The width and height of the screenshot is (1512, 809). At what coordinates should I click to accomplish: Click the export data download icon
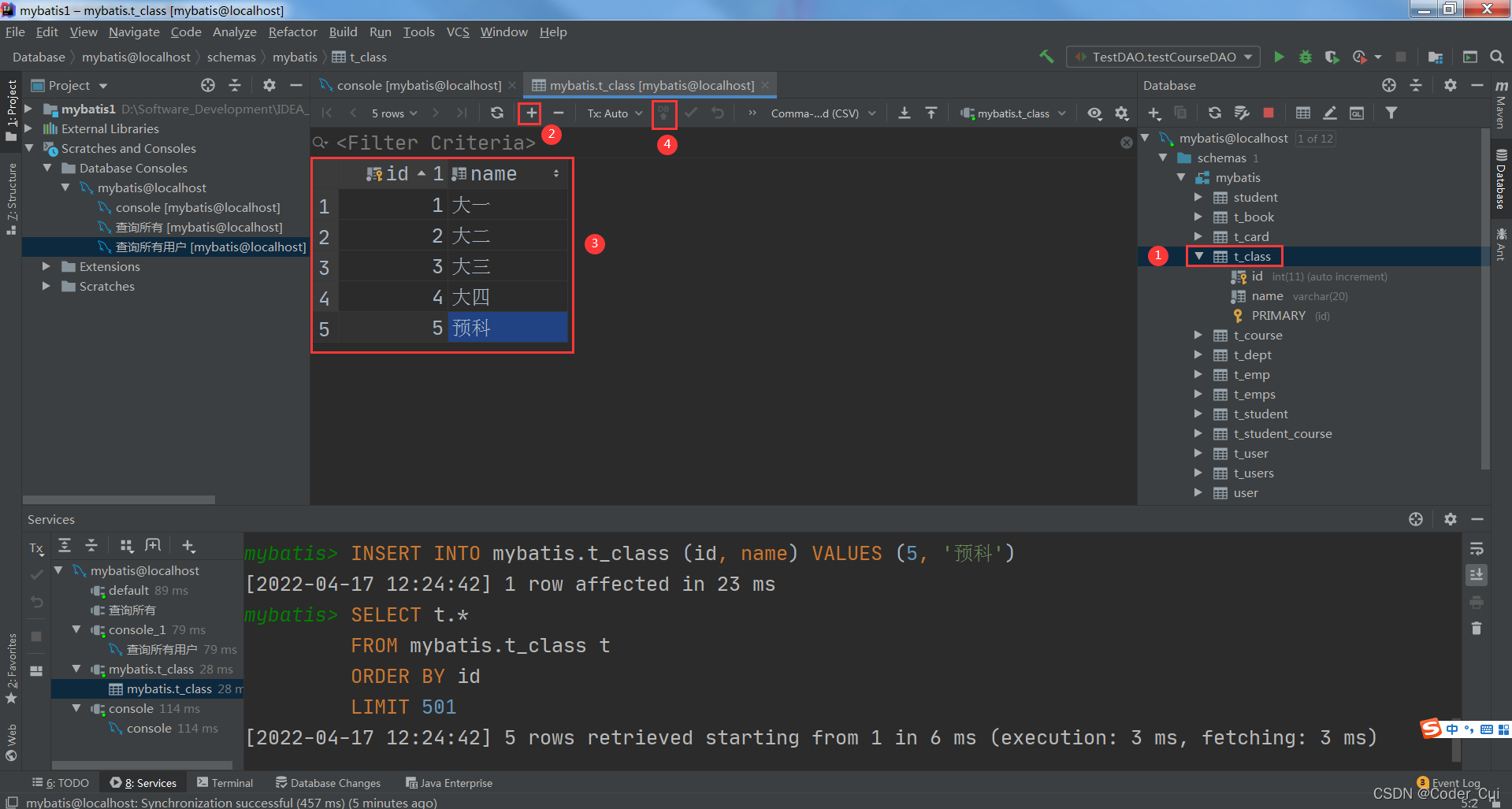(x=905, y=113)
